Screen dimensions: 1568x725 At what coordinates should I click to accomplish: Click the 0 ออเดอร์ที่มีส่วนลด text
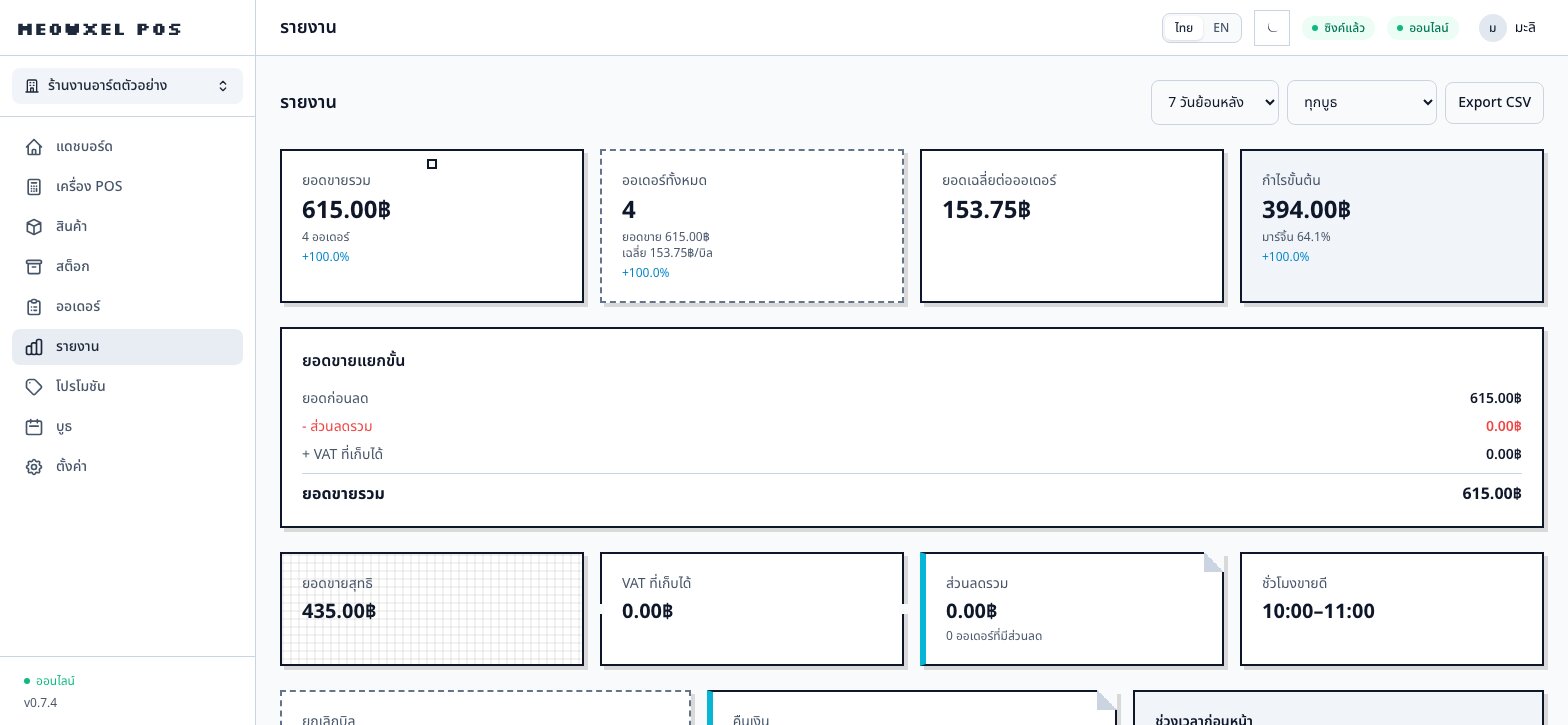tap(994, 636)
